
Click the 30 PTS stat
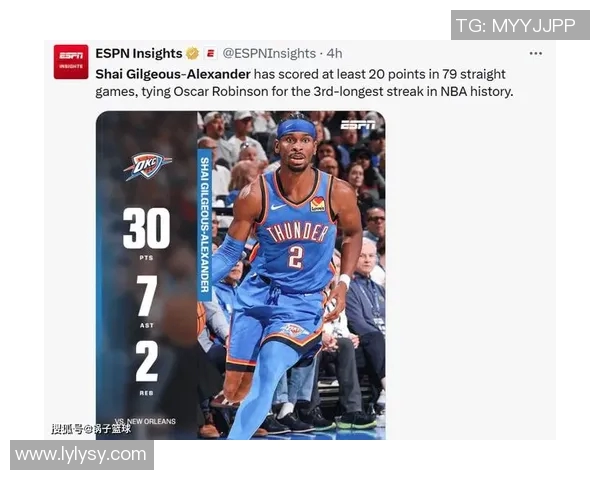tap(147, 234)
